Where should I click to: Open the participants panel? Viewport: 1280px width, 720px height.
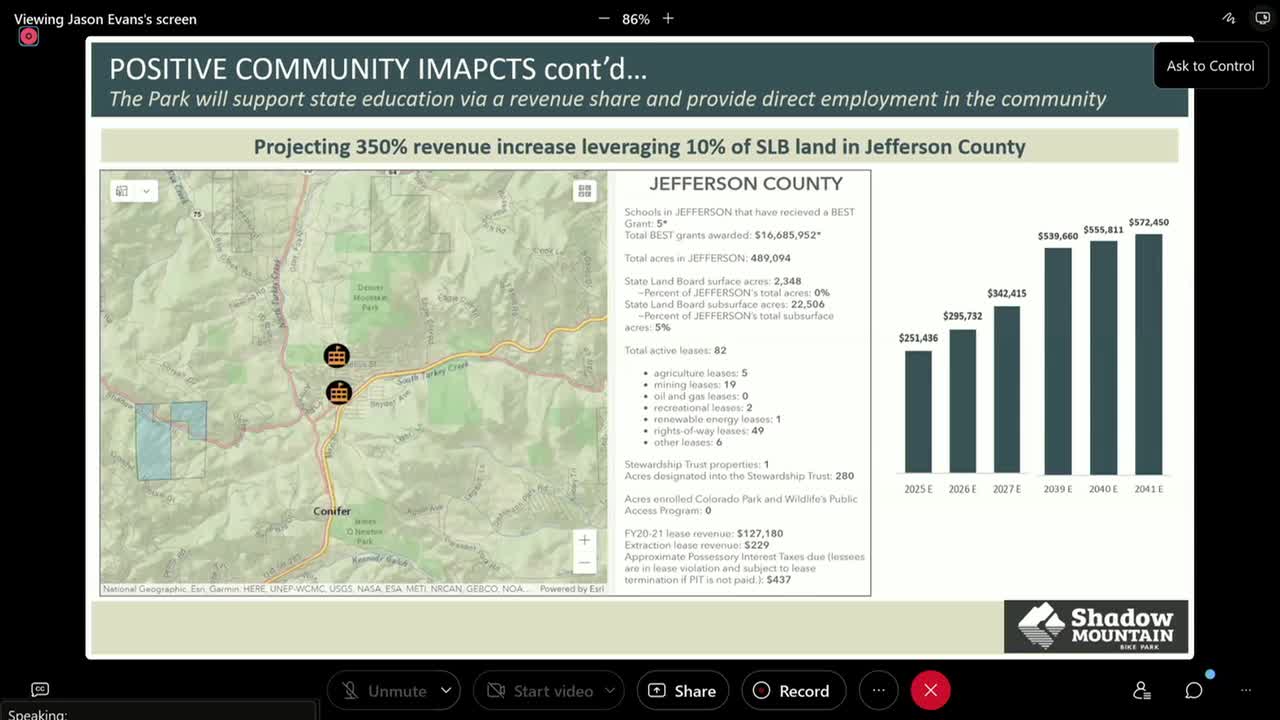tap(1141, 690)
